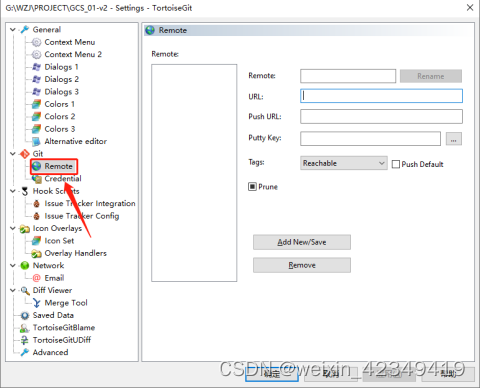
Task: Click the Advanced wrench icon
Action: pos(25,353)
